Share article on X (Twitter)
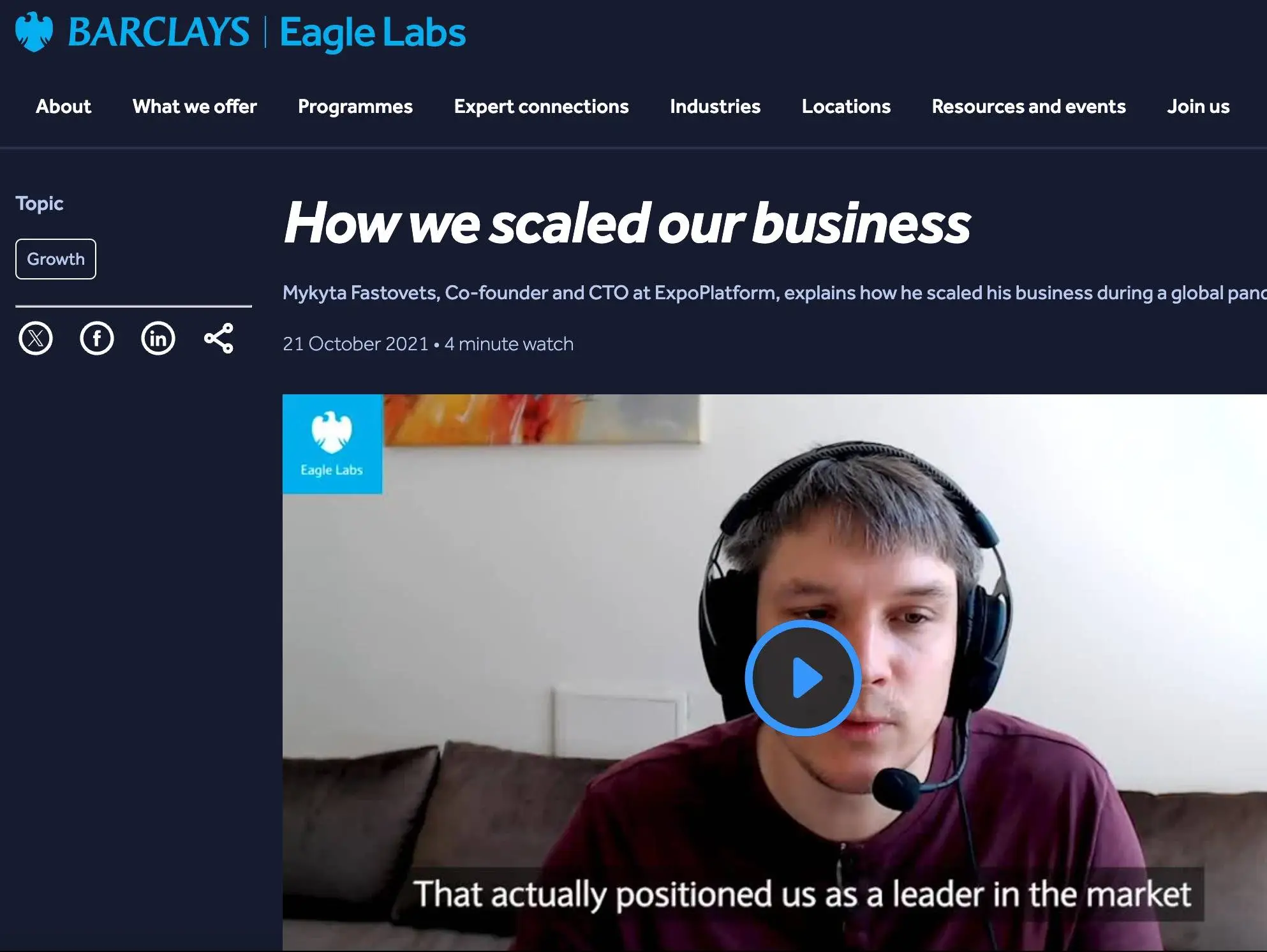 [36, 338]
